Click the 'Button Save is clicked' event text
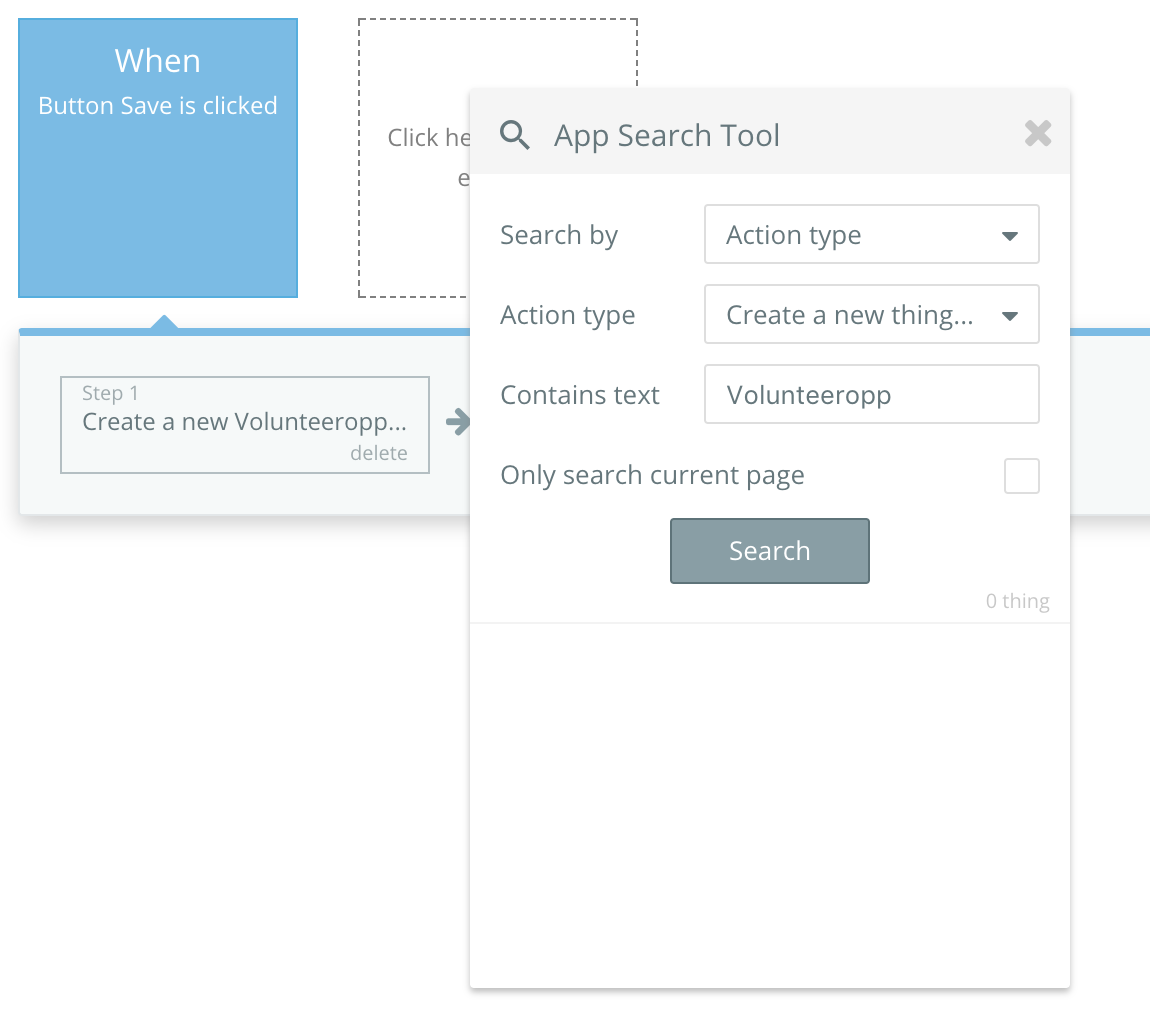This screenshot has height=1024, width=1150. [x=158, y=106]
